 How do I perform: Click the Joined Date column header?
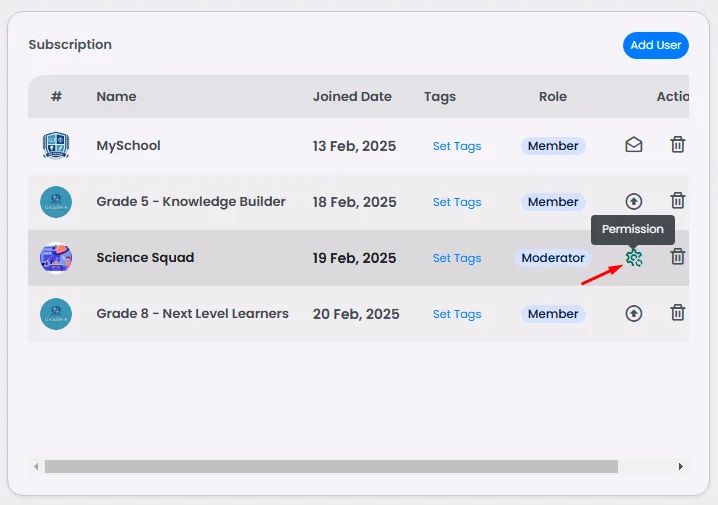352,97
